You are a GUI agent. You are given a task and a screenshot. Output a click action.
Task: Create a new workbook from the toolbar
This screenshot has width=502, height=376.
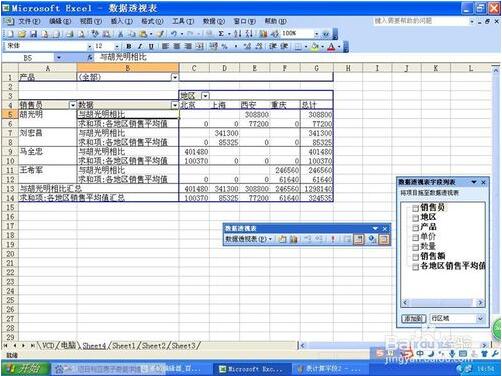coord(10,34)
